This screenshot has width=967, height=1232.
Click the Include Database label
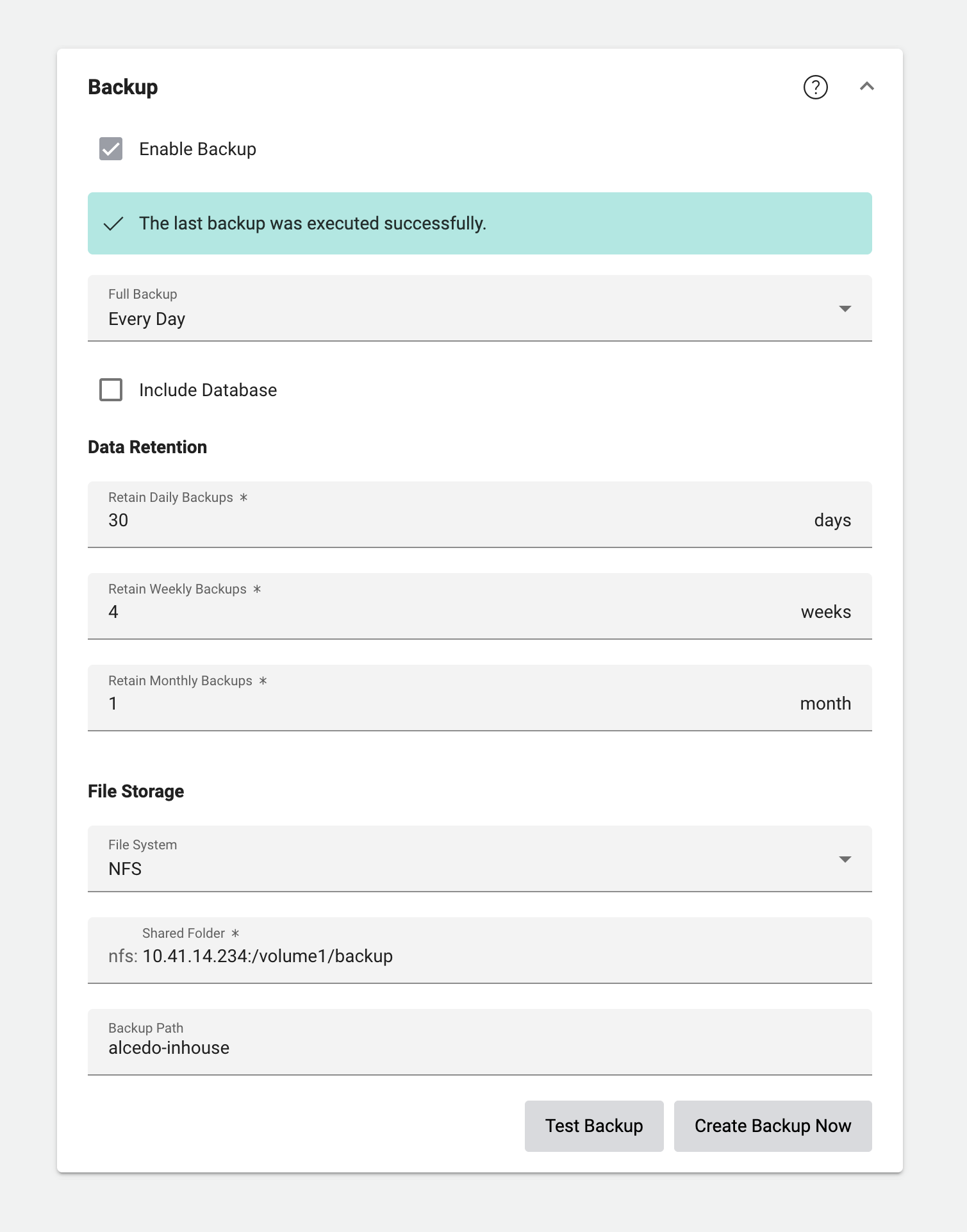pos(208,390)
